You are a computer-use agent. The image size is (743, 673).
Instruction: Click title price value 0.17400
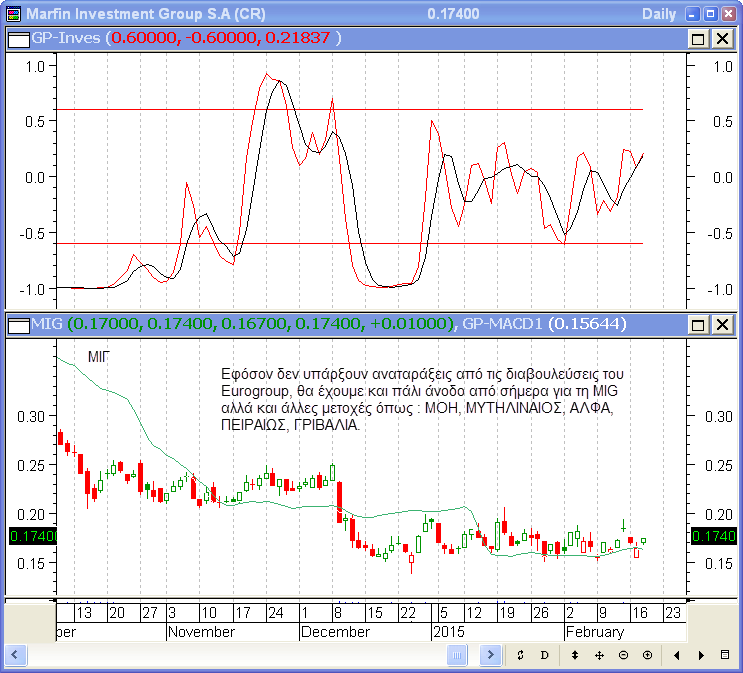pyautogui.click(x=453, y=14)
